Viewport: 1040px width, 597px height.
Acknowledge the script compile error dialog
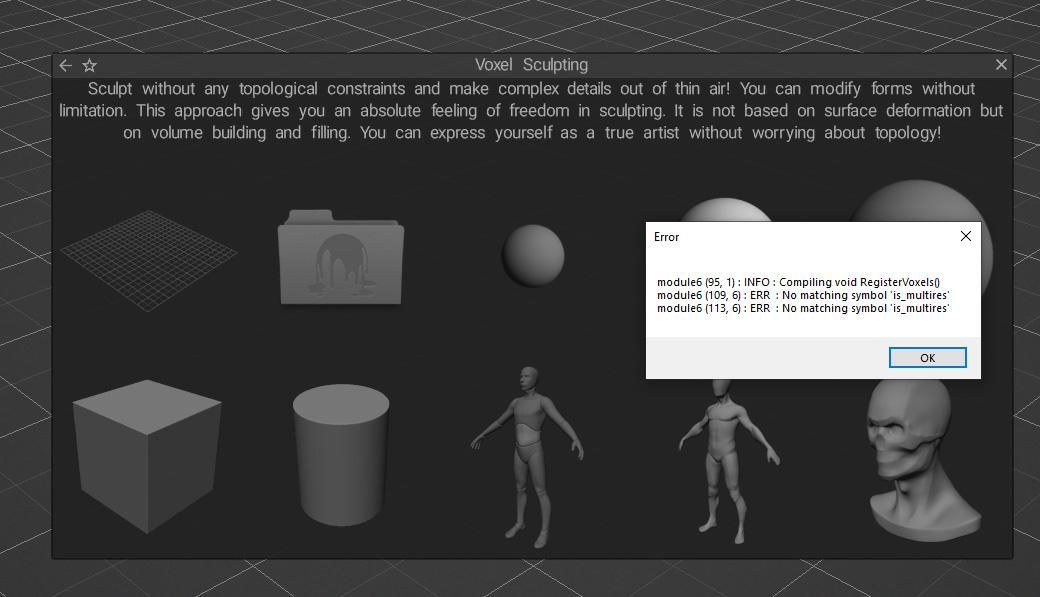click(927, 357)
